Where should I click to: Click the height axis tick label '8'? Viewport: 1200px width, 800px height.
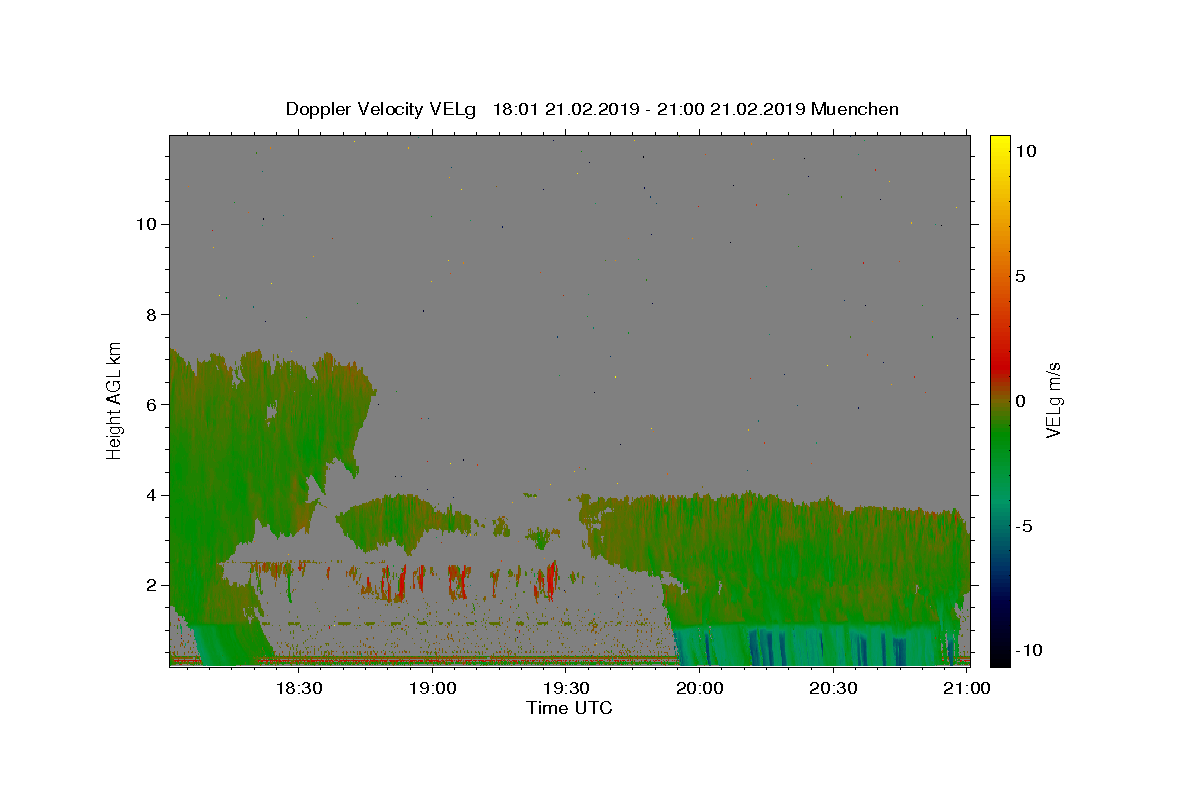click(152, 314)
